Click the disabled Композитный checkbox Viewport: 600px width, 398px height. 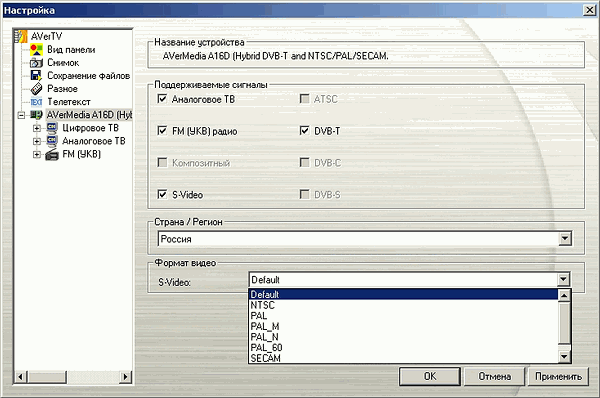(x=162, y=163)
